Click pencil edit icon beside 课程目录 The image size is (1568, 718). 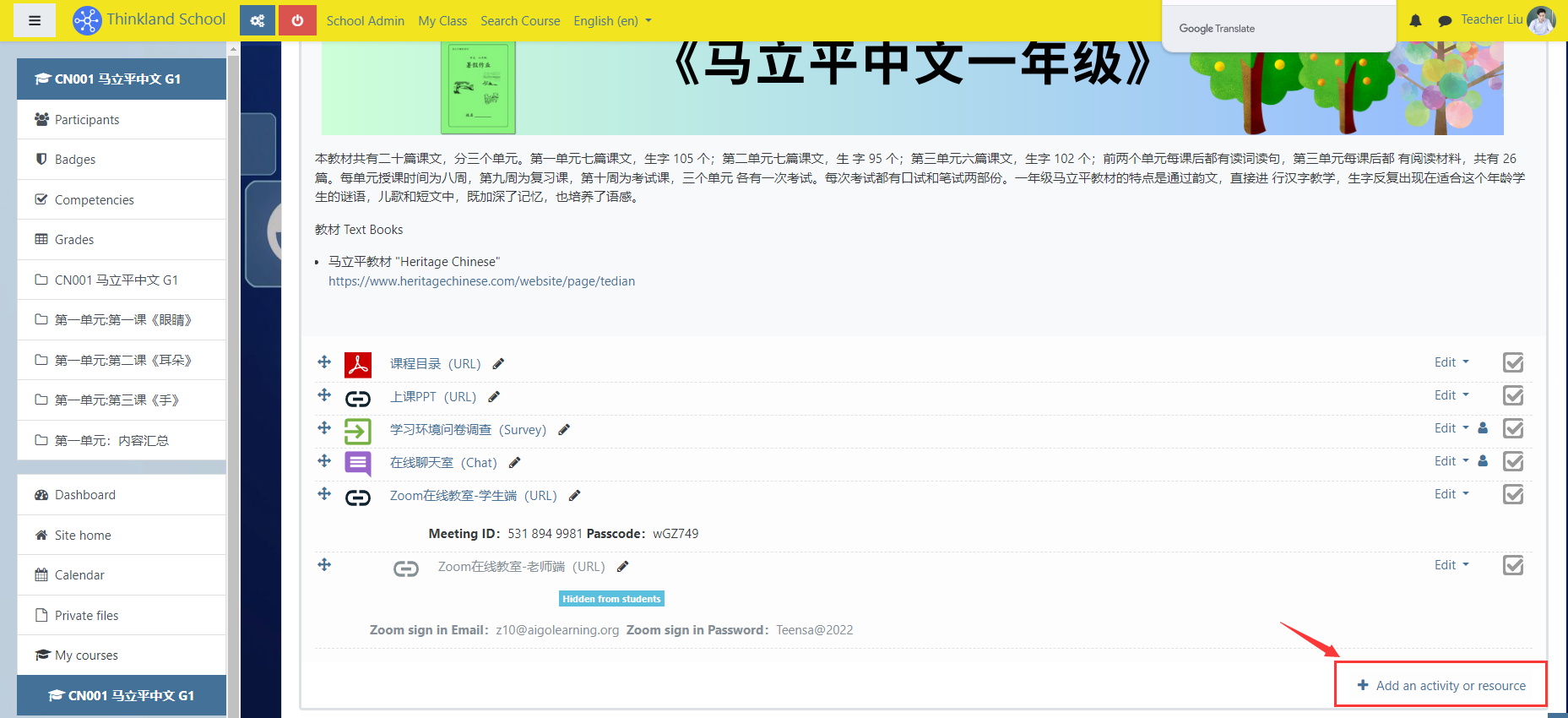point(498,364)
